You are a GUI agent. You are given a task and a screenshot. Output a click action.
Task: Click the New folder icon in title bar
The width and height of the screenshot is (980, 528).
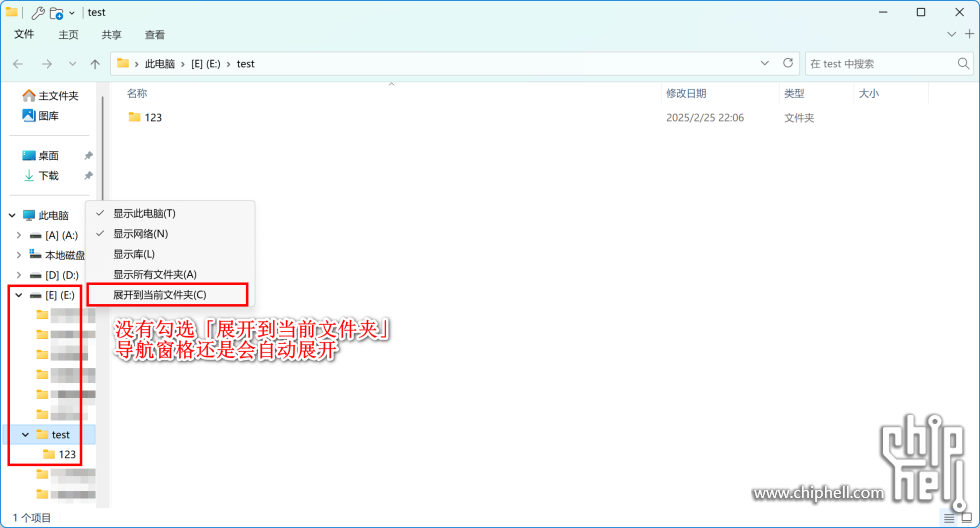[57, 12]
